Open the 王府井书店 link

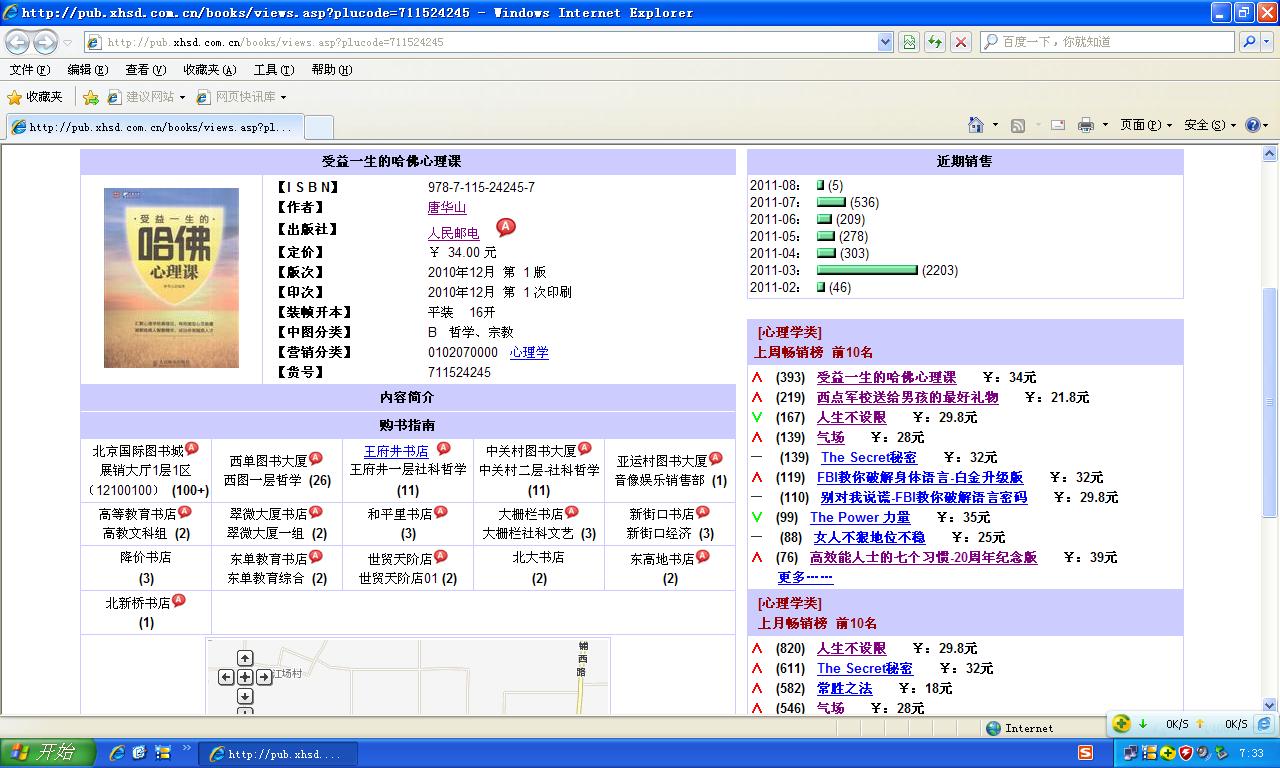tap(396, 451)
